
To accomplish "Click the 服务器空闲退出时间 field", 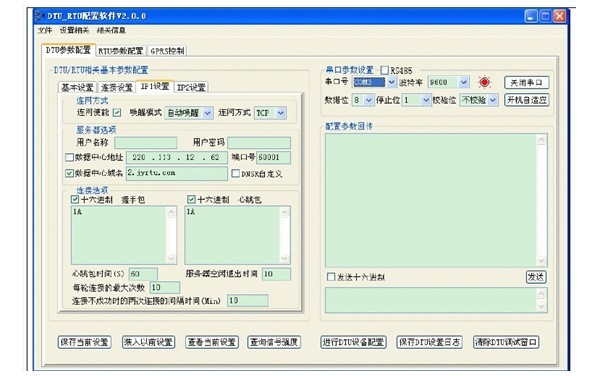I will pyautogui.click(x=276, y=274).
